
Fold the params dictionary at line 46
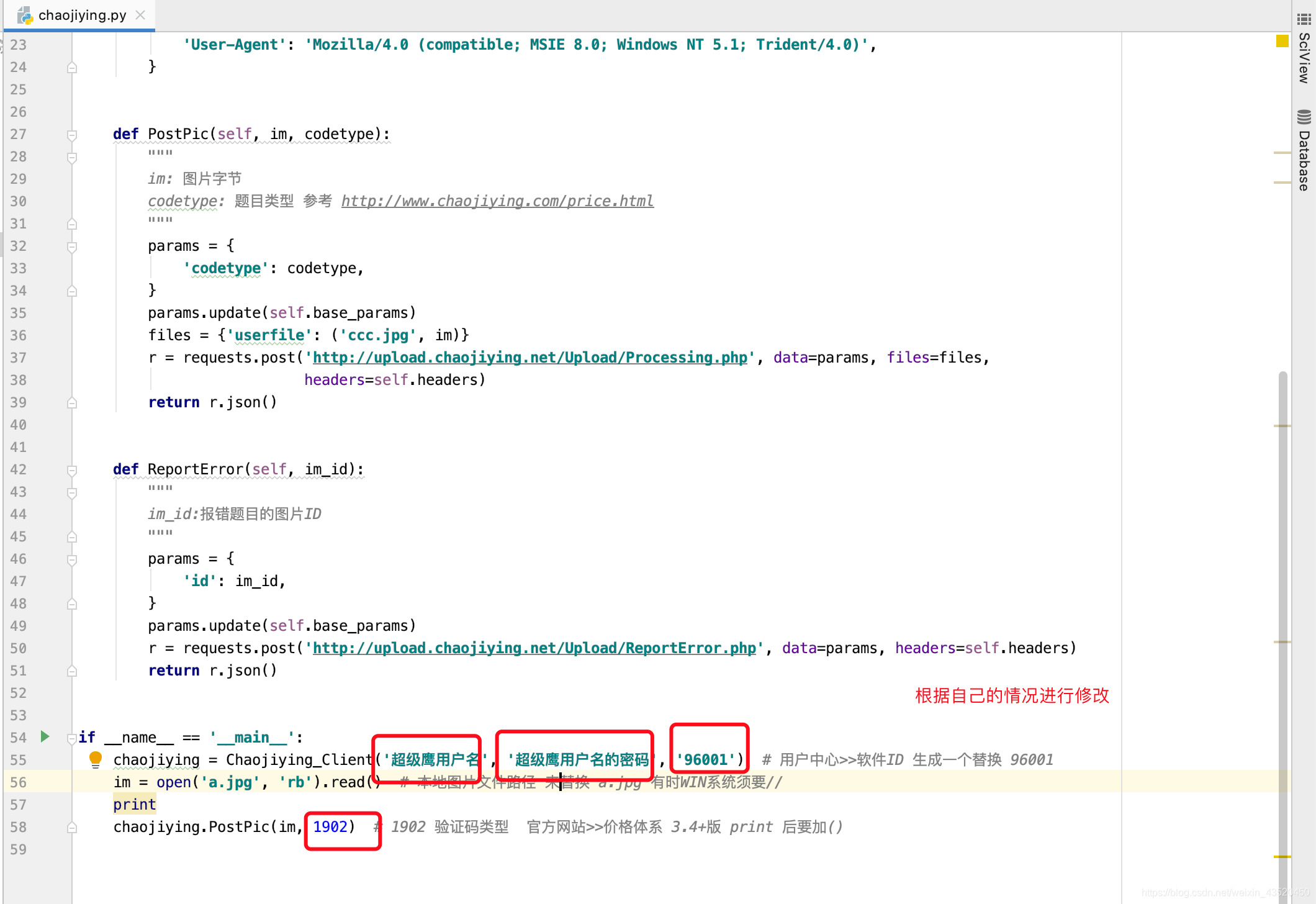point(72,559)
